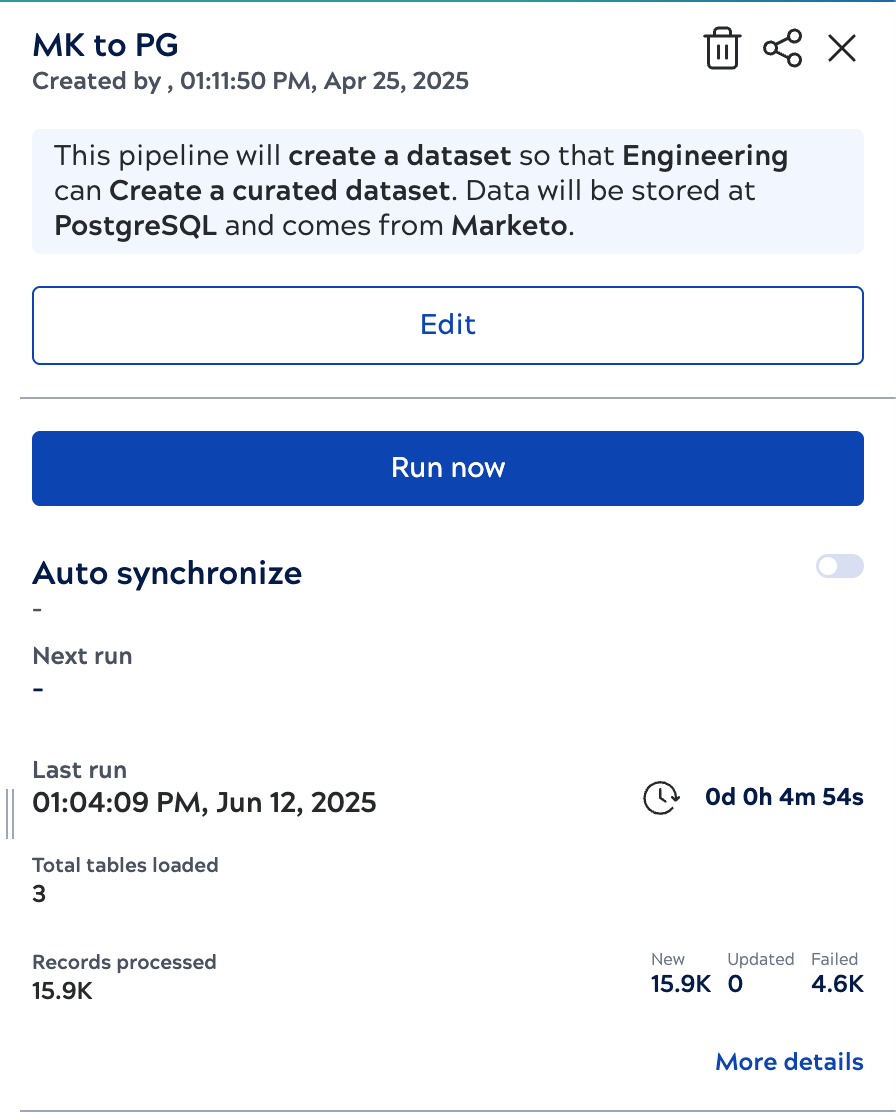Click Marketo in the pipeline description

pyautogui.click(x=511, y=226)
